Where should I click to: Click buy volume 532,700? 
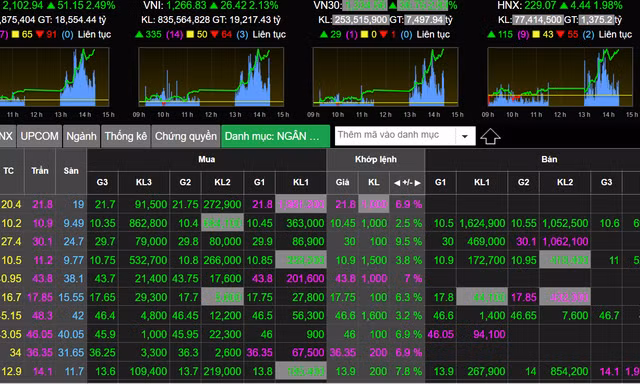[x=148, y=260]
